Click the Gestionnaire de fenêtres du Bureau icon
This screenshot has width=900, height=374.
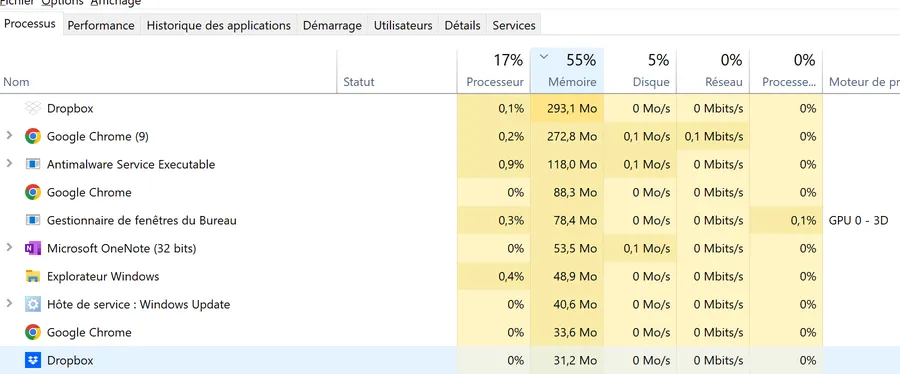click(33, 220)
